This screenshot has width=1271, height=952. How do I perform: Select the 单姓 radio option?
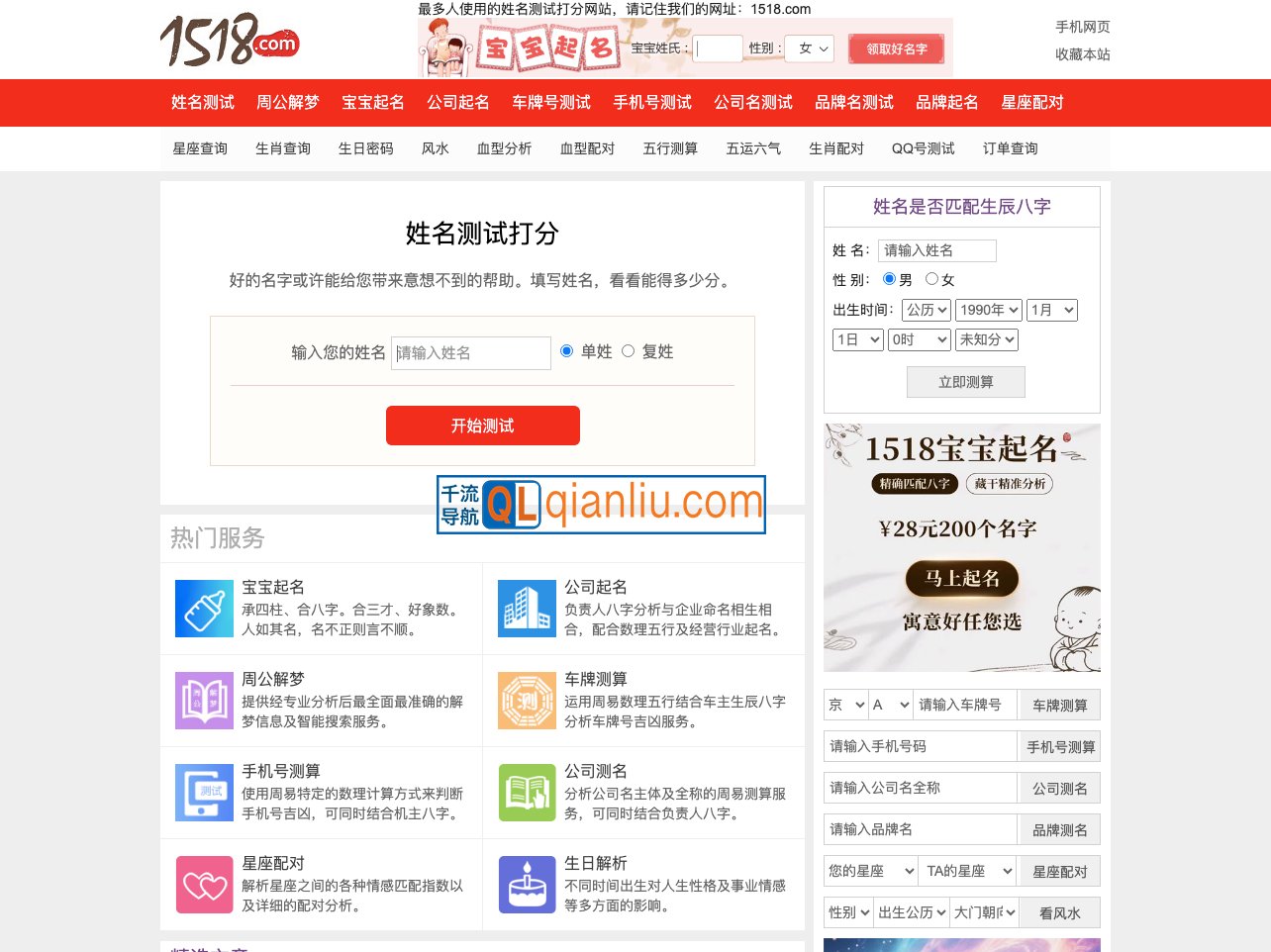click(x=566, y=350)
